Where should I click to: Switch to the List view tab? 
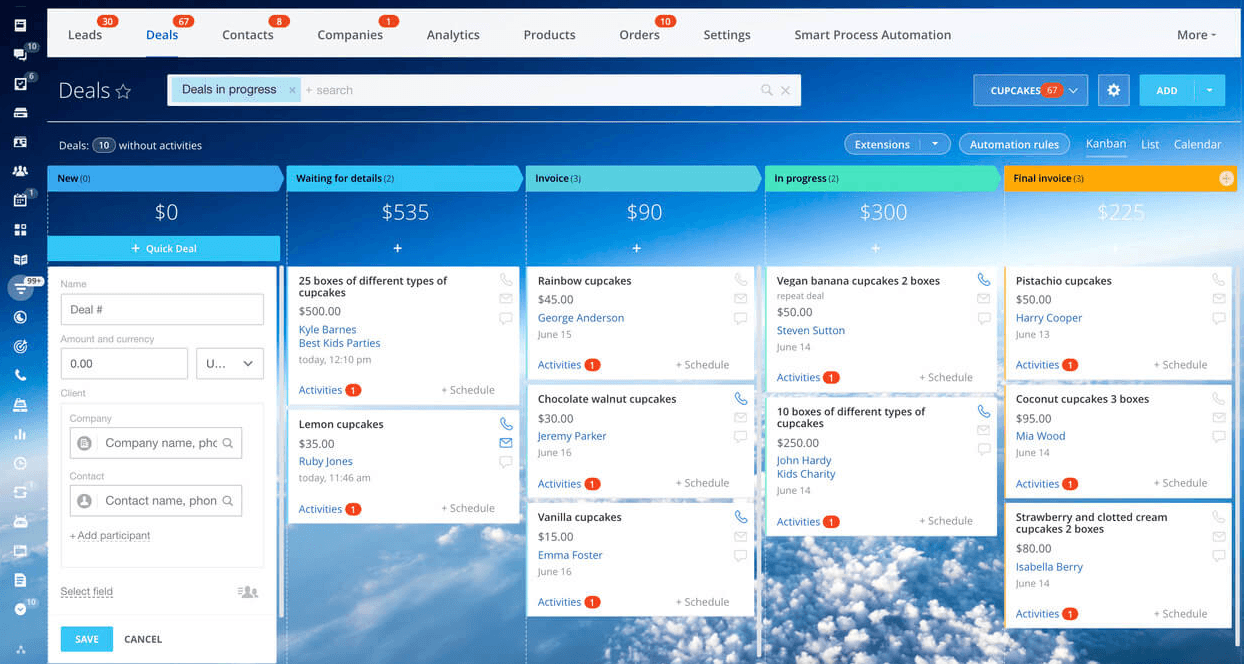[x=1150, y=144]
